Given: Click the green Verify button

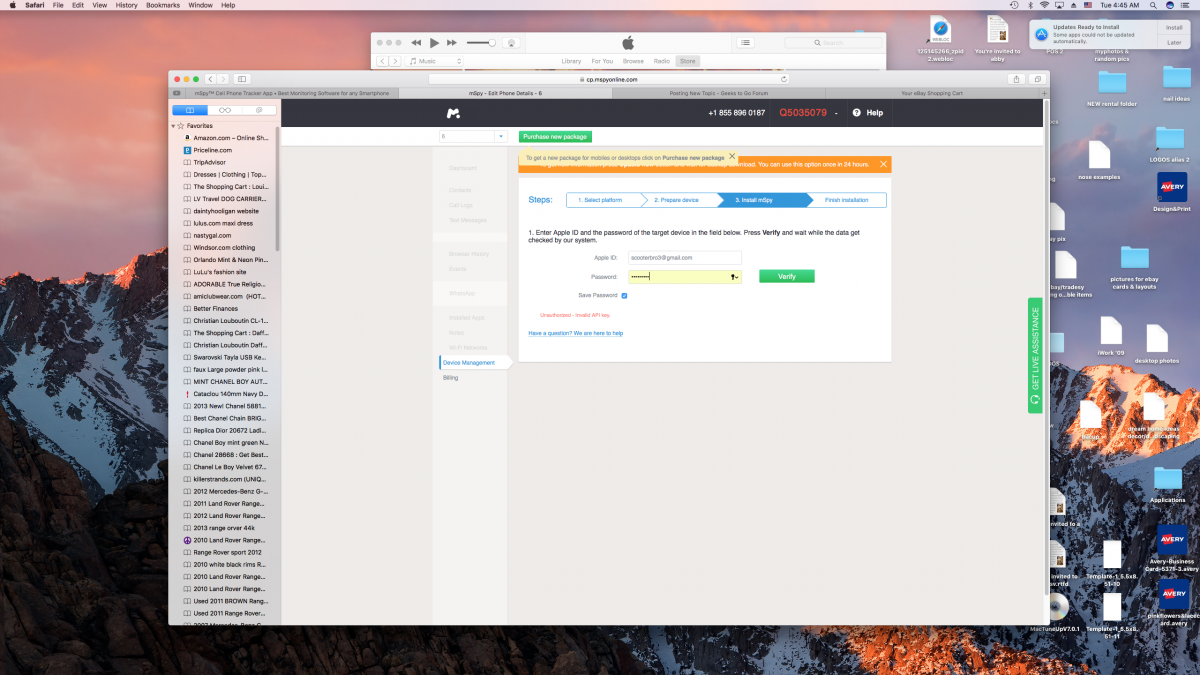Looking at the screenshot, I should pos(787,276).
